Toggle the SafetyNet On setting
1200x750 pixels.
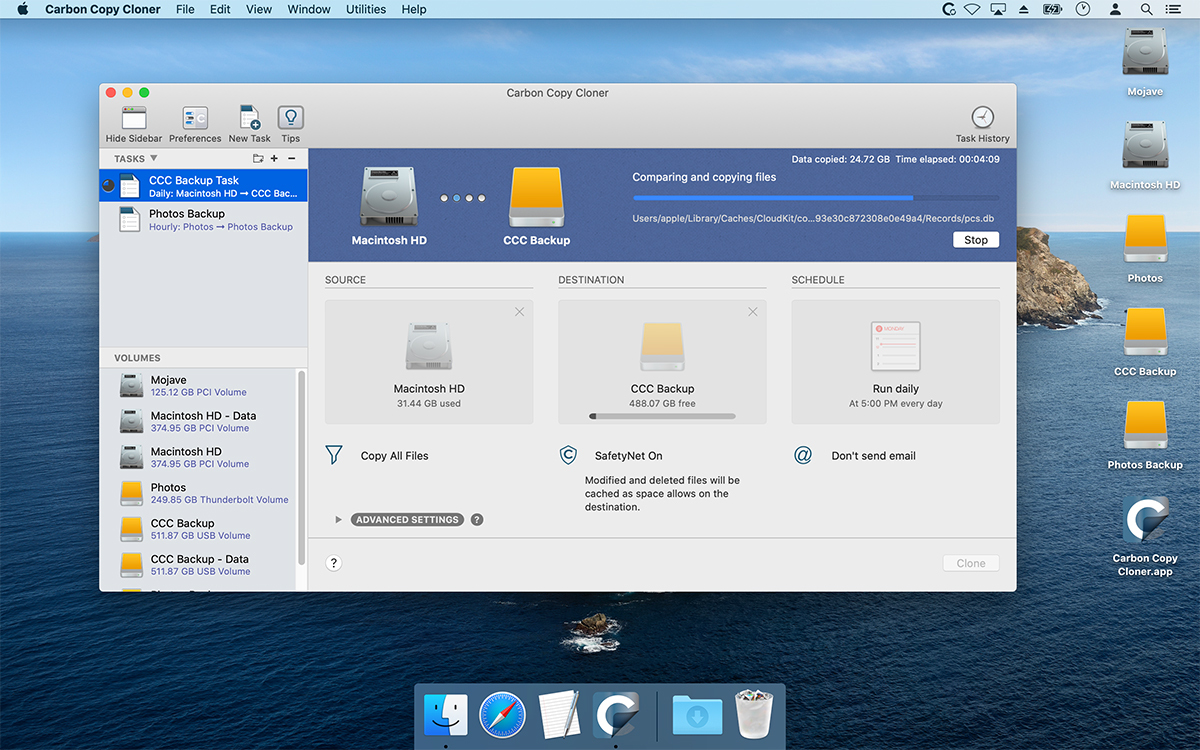coord(628,456)
